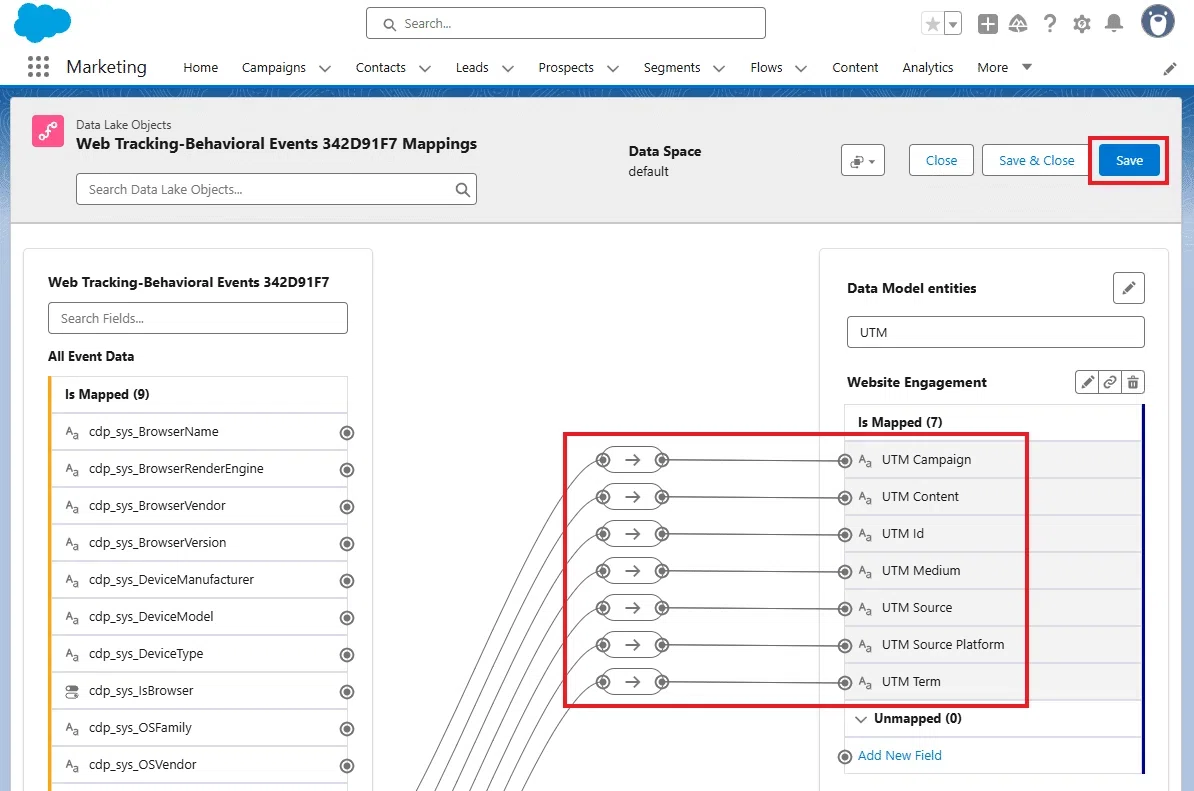Viewport: 1194px width, 791px height.
Task: Expand the Prospects tab dropdown chevron
Action: pos(613,69)
